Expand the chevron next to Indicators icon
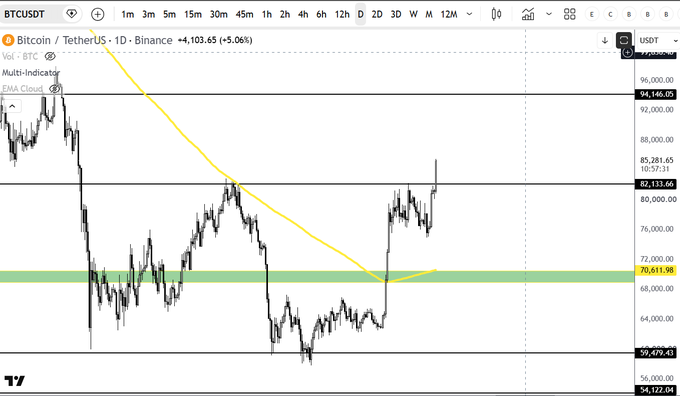The width and height of the screenshot is (680, 396). point(549,14)
